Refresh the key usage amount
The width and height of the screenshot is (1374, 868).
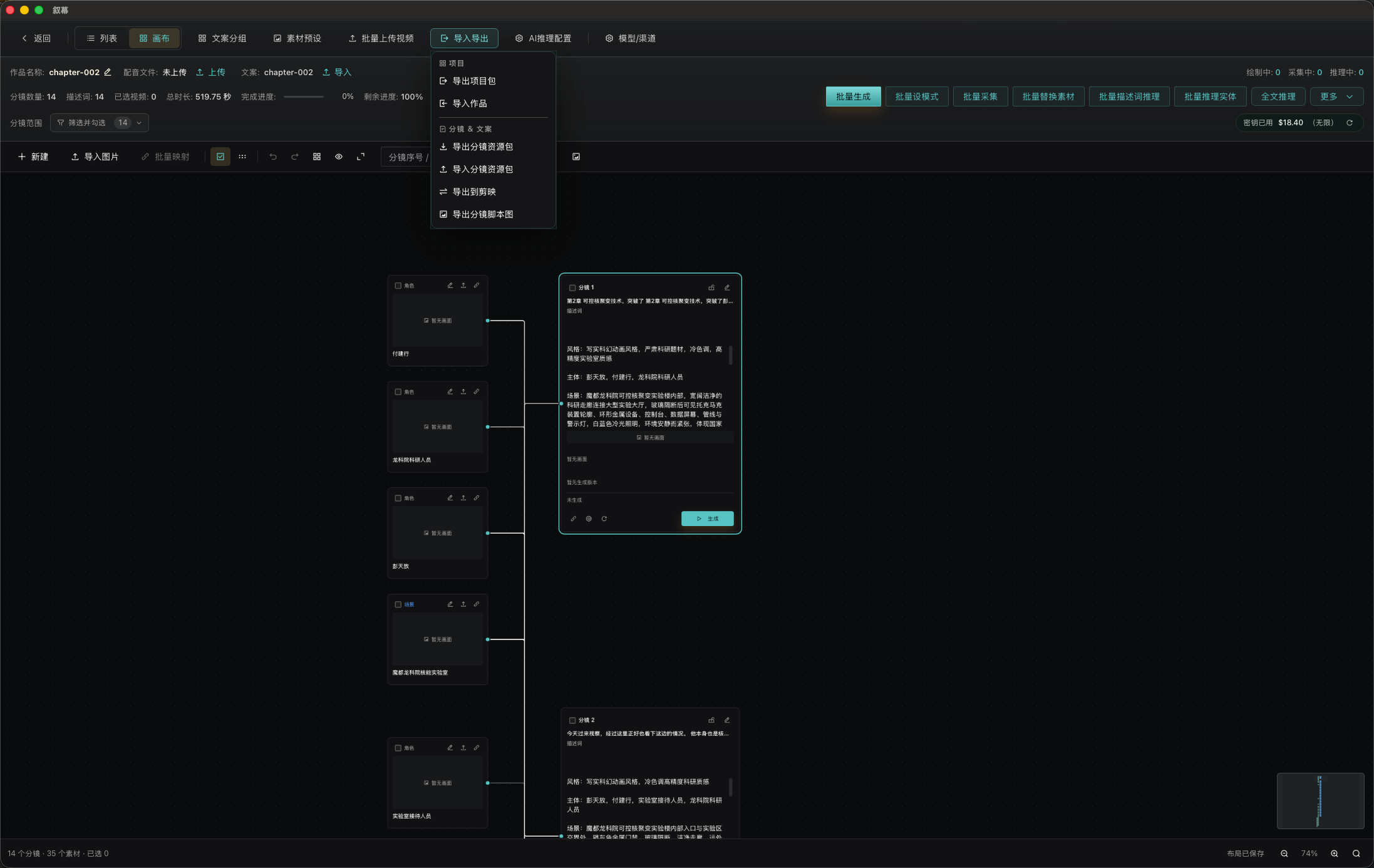coord(1350,123)
